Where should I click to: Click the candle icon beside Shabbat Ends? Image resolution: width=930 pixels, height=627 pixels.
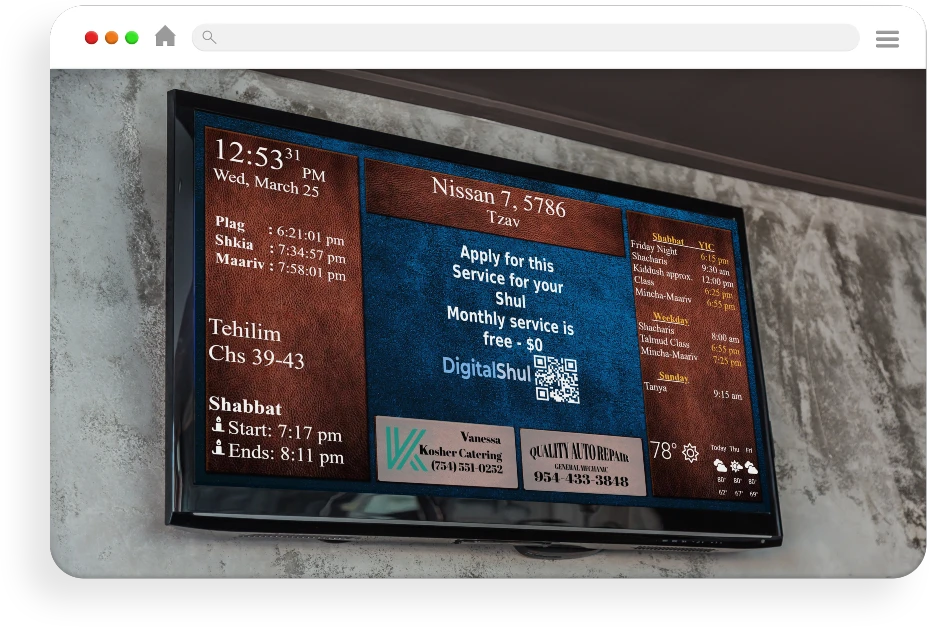218,447
